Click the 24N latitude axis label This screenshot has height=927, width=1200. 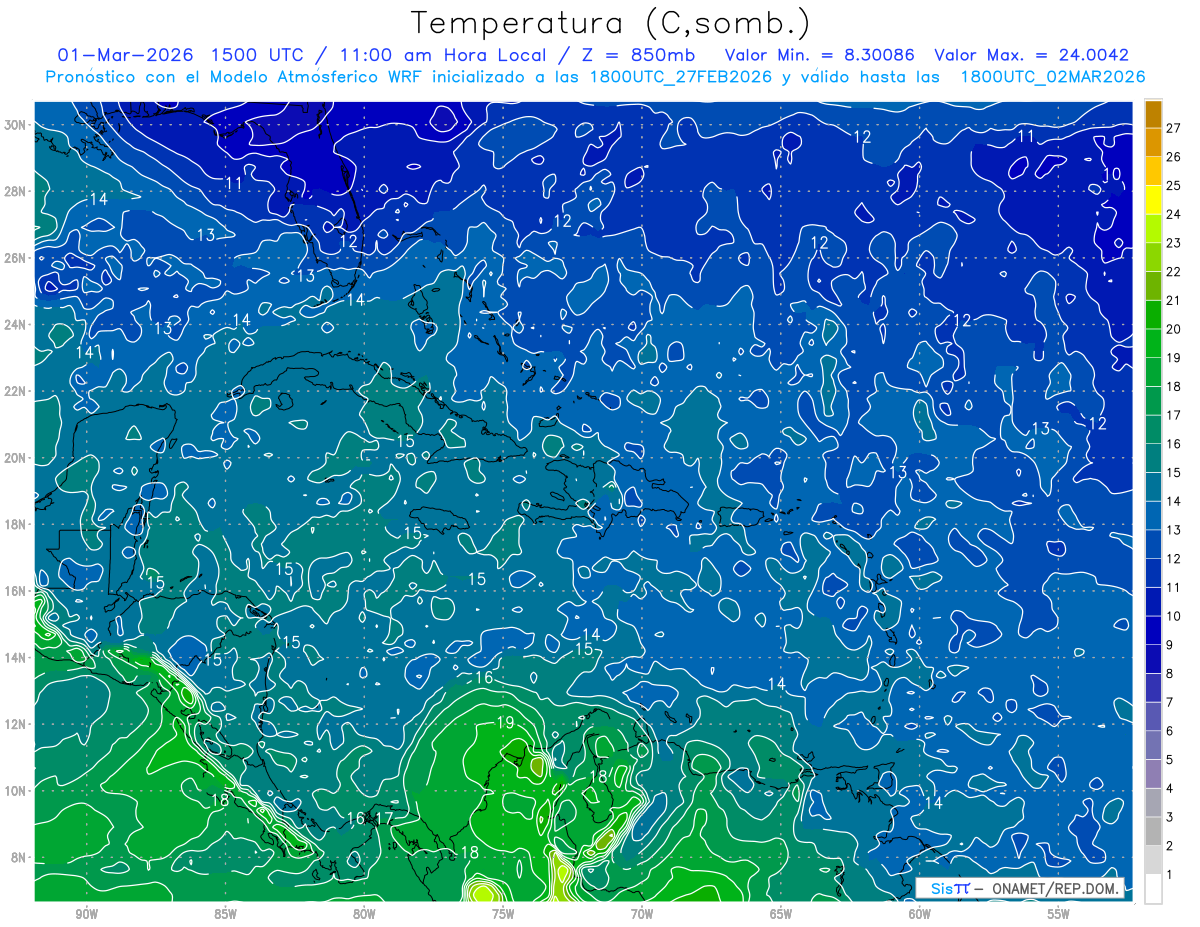click(x=16, y=324)
